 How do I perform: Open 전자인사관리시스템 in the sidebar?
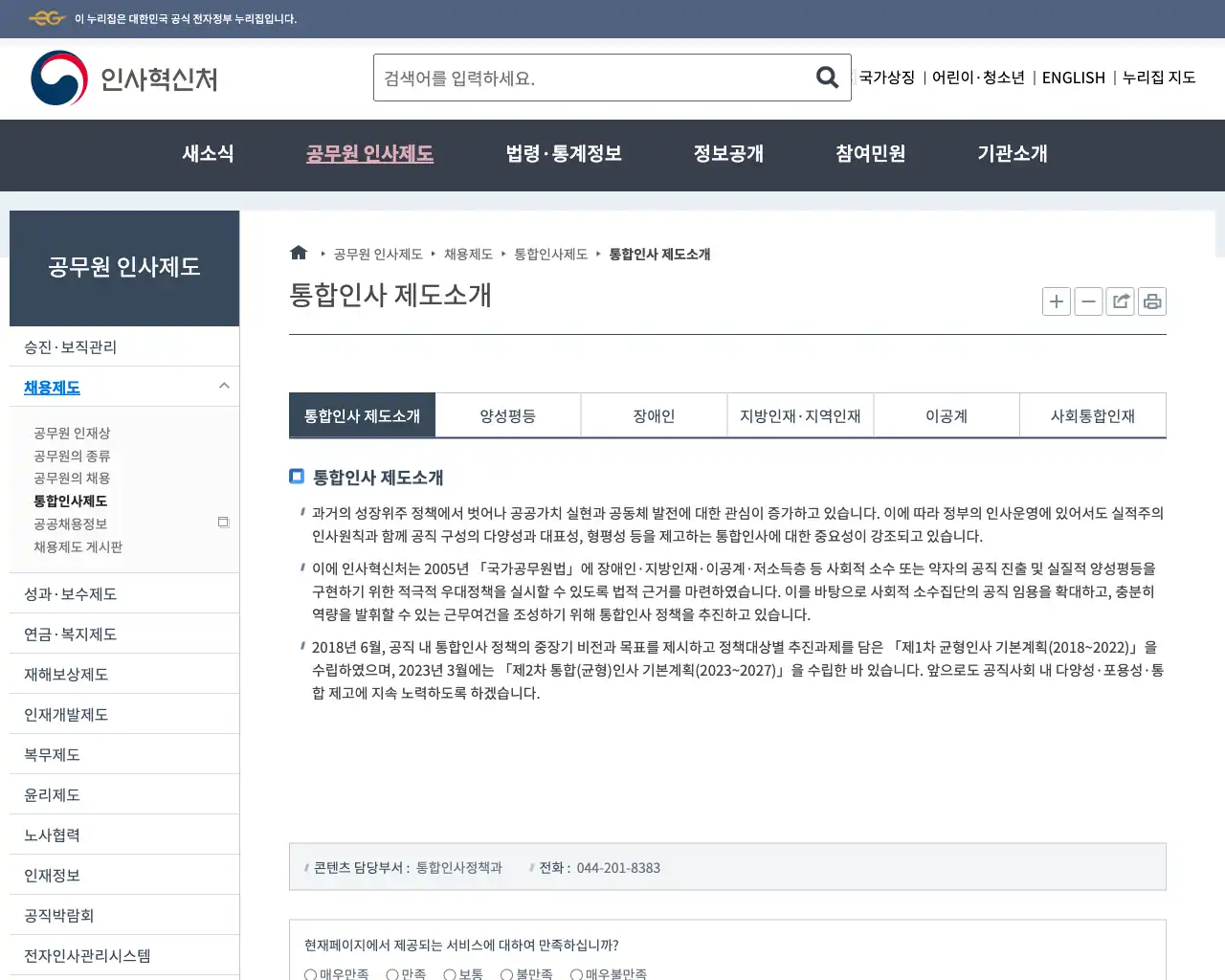[x=124, y=955]
